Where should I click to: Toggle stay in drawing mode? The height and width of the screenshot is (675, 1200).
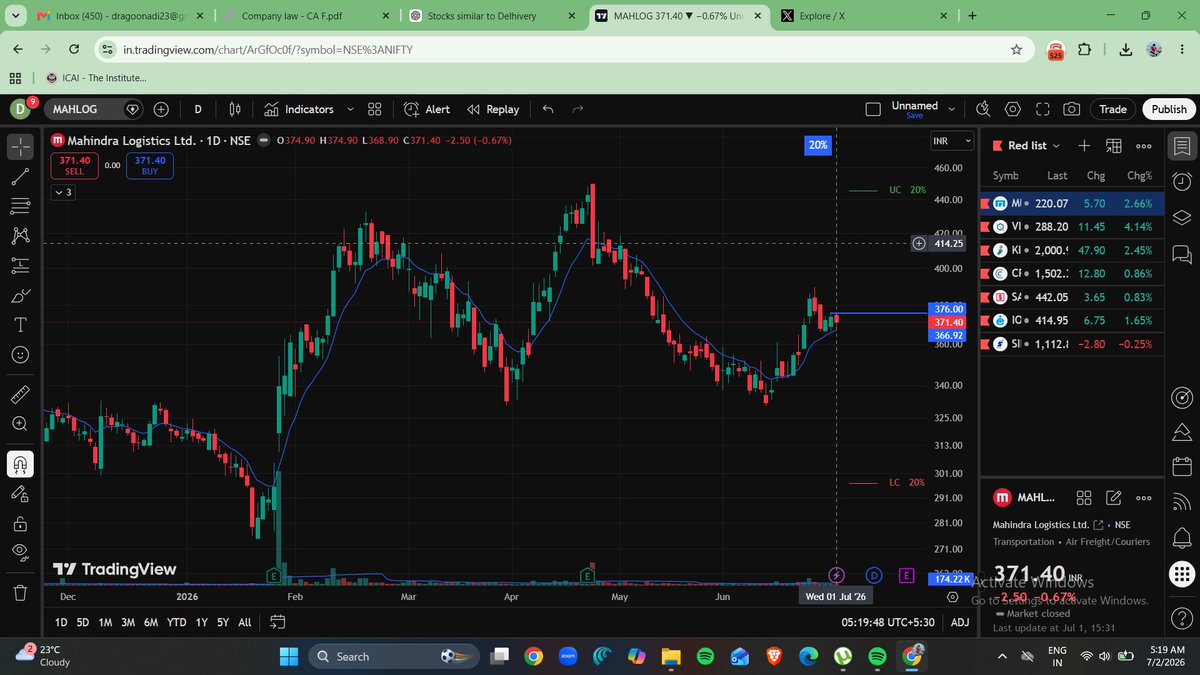(20, 493)
